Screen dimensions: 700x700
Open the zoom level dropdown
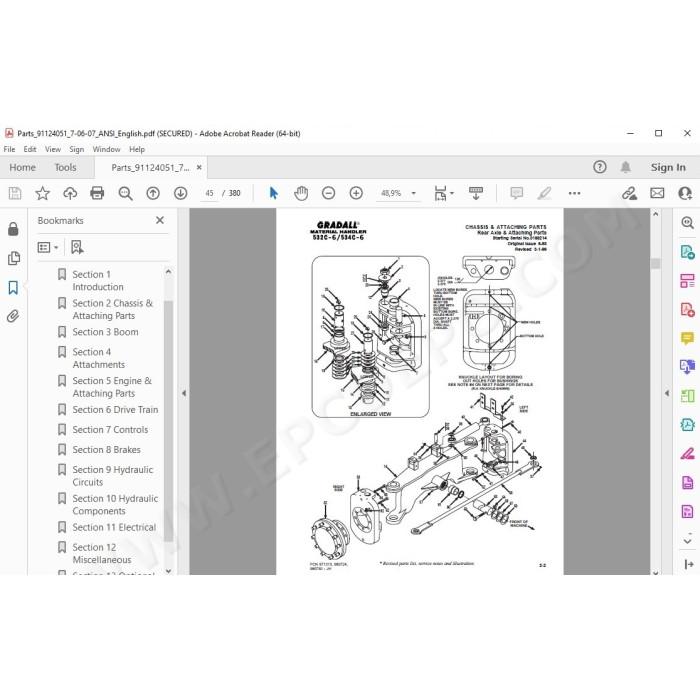click(413, 193)
